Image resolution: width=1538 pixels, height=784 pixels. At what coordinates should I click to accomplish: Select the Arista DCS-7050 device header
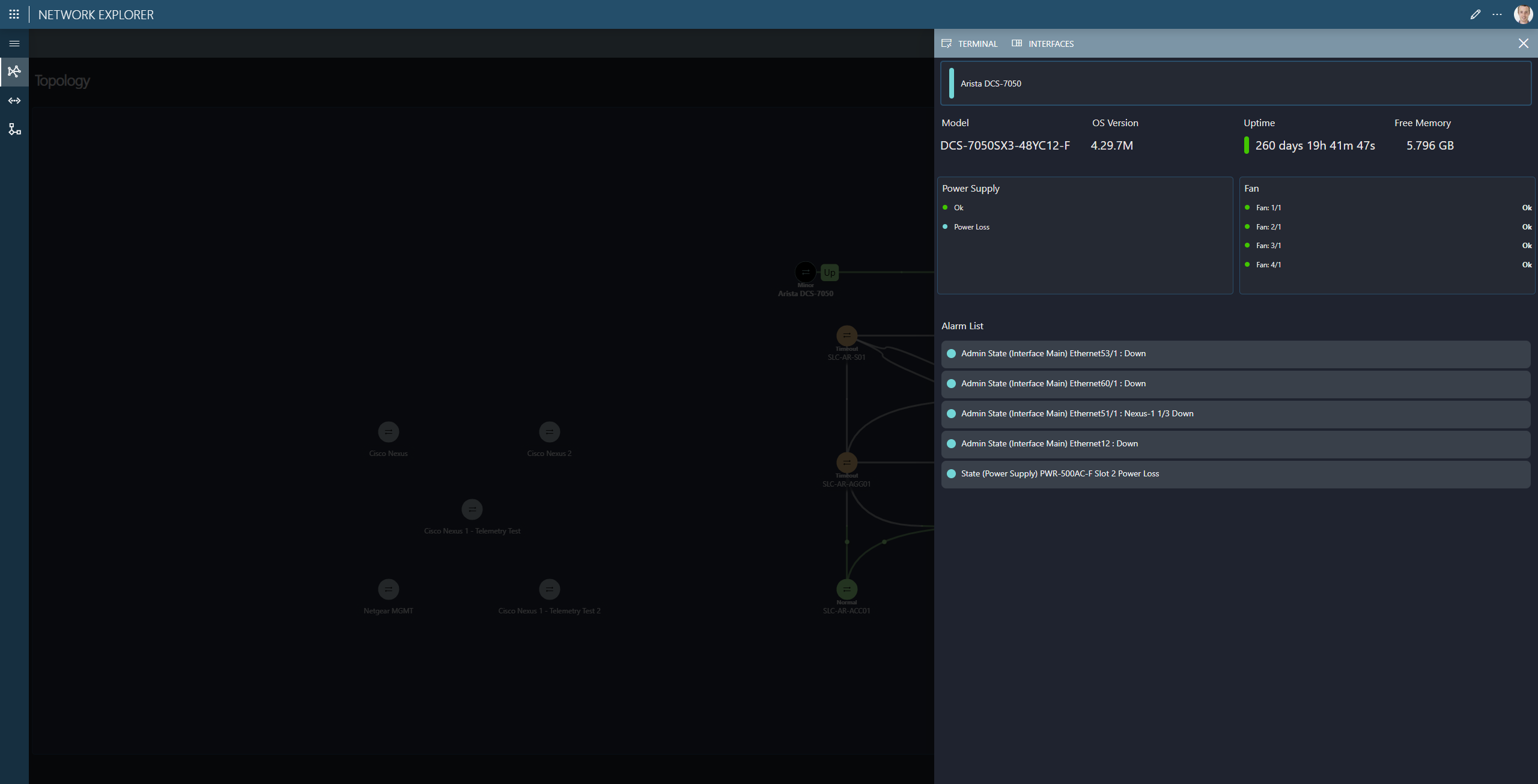pos(1235,84)
